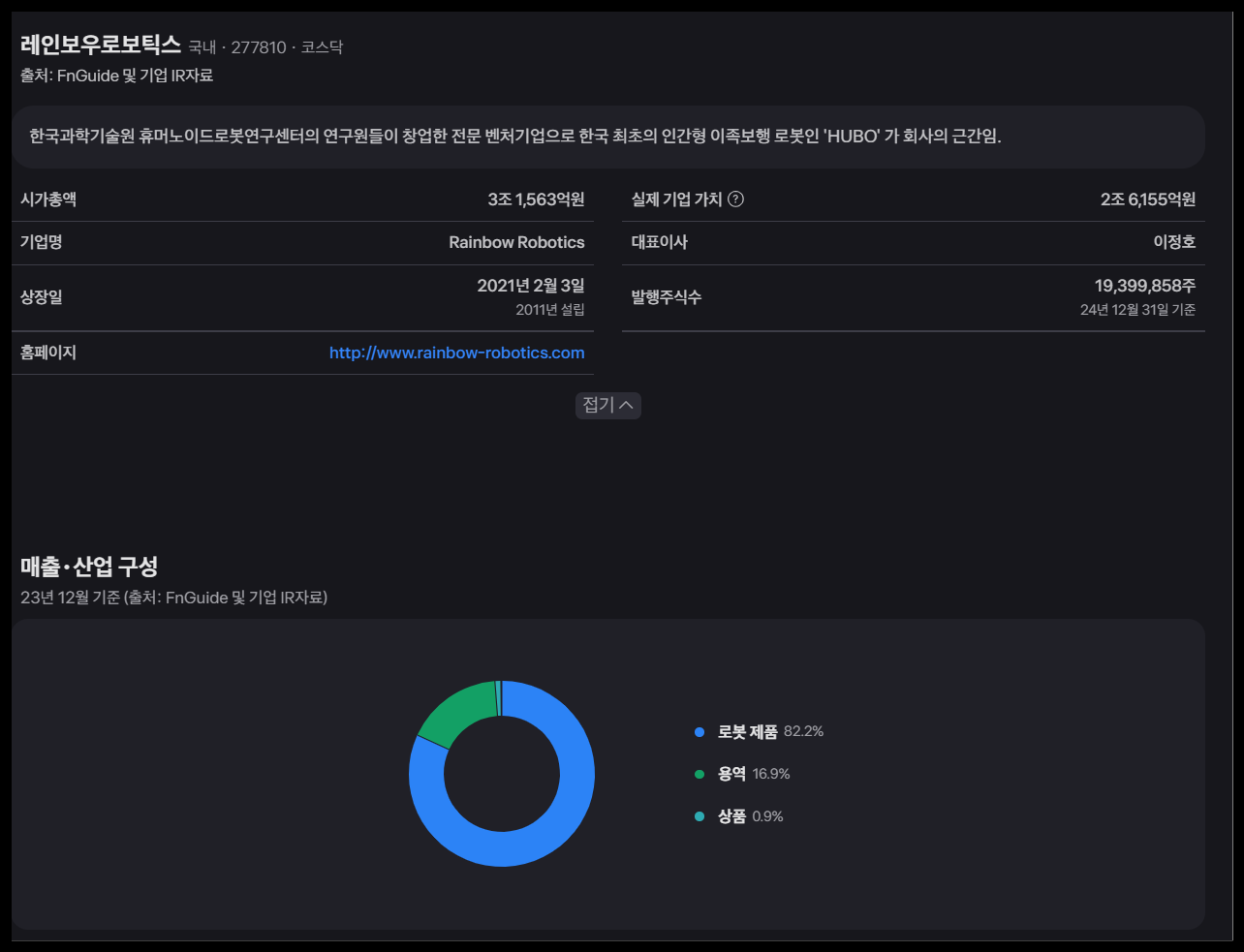Click the 홈페이지 row label
The width and height of the screenshot is (1244, 952).
pyautogui.click(x=48, y=353)
